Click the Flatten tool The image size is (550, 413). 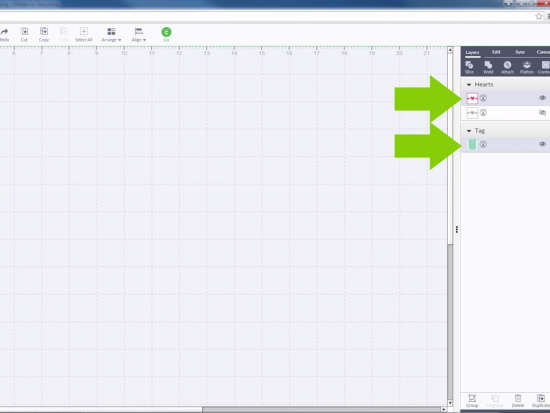[526, 67]
